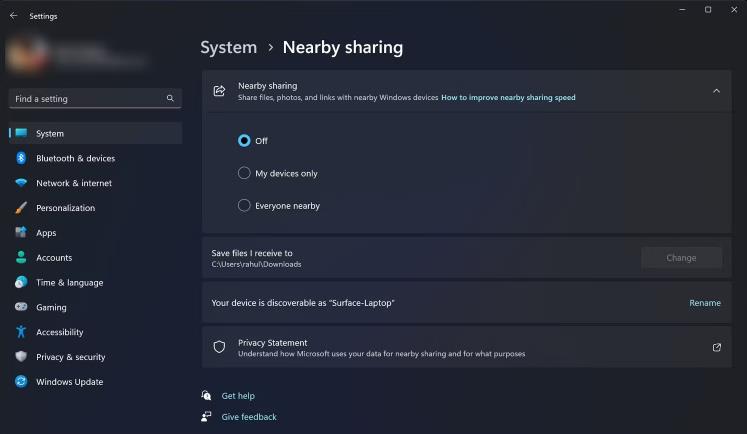Image resolution: width=747 pixels, height=434 pixels.
Task: Open Network & internet settings
Action: tap(95, 182)
